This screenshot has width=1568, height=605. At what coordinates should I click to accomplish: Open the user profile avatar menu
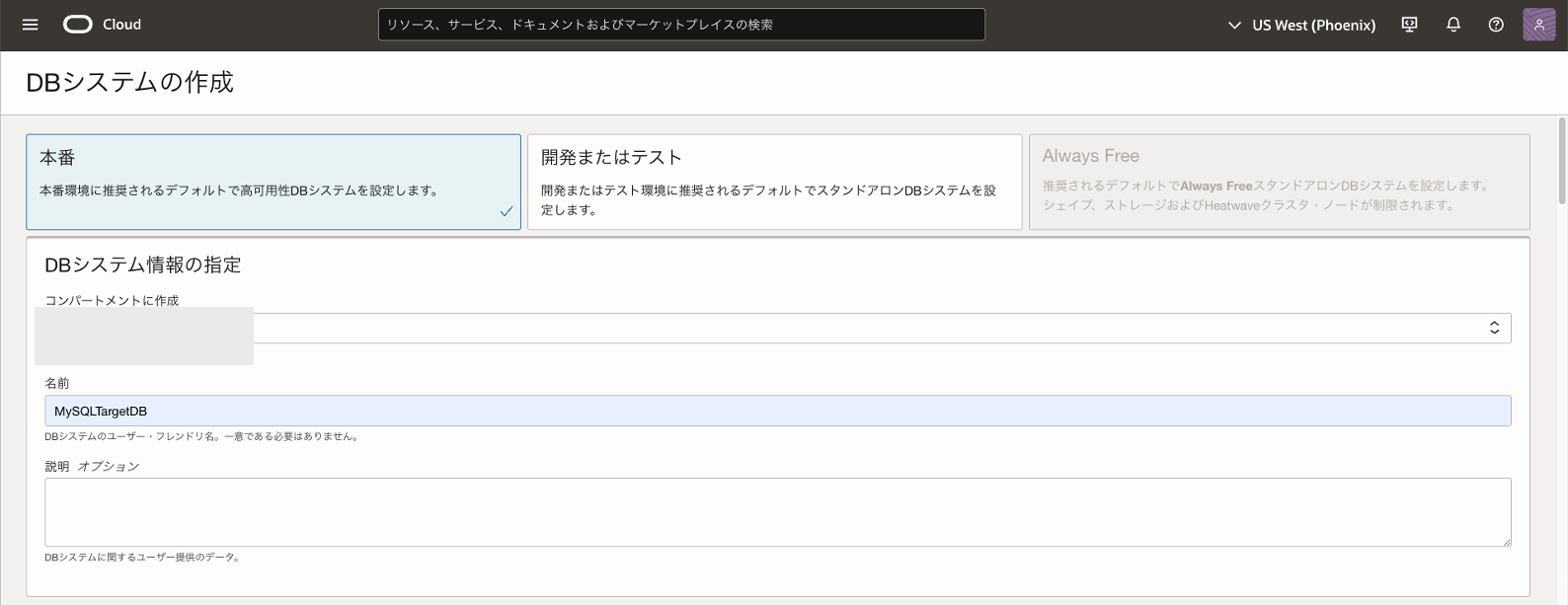pyautogui.click(x=1539, y=25)
